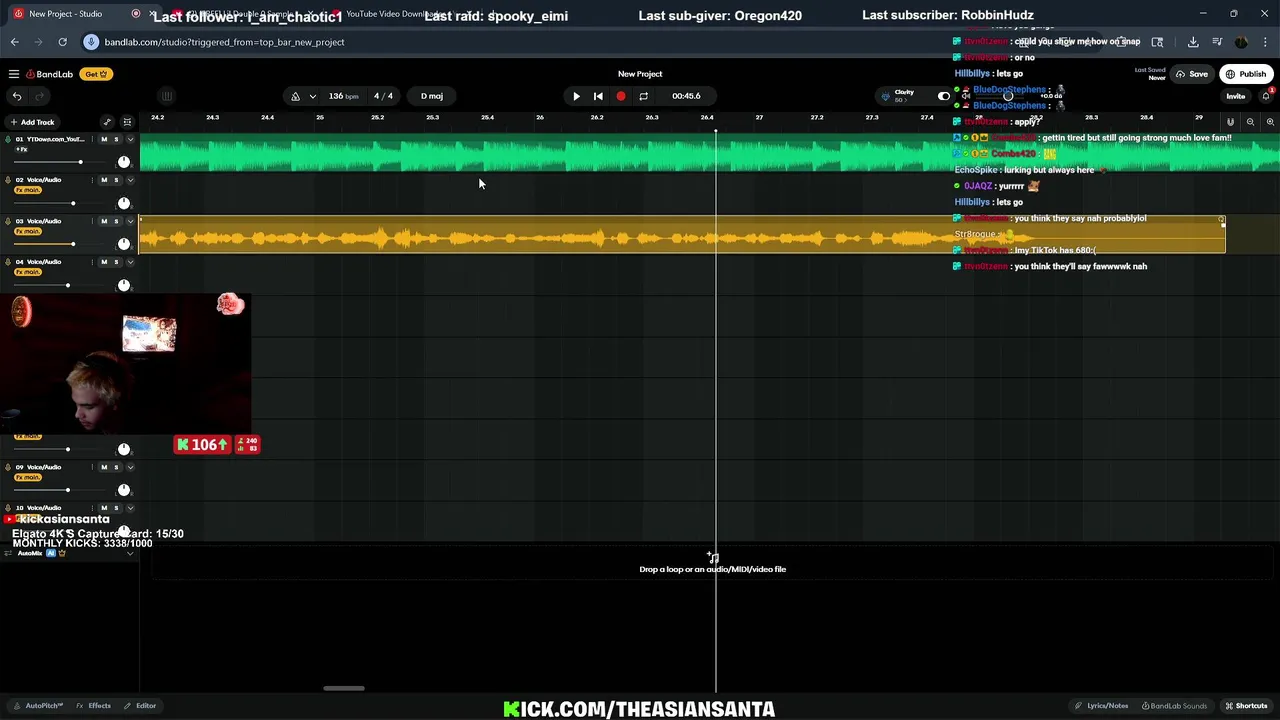Viewport: 1280px width, 720px height.
Task: Click the Get membership button
Action: [97, 74]
